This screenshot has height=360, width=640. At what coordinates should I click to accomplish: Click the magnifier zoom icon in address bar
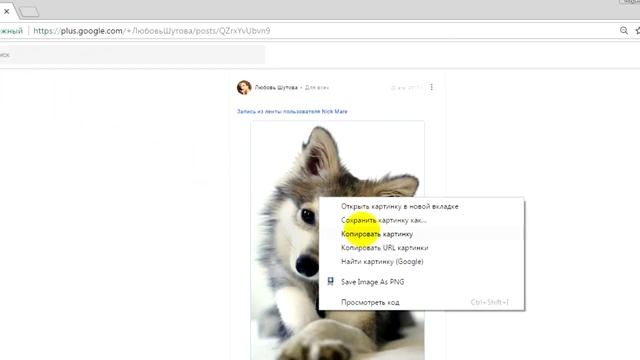(x=624, y=31)
